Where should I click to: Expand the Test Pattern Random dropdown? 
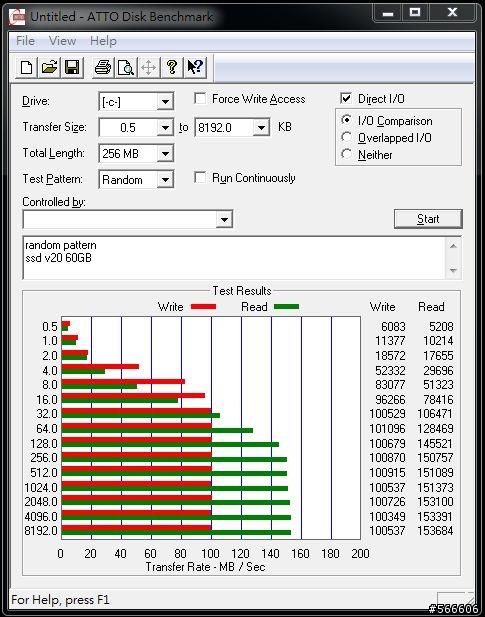pyautogui.click(x=165, y=180)
